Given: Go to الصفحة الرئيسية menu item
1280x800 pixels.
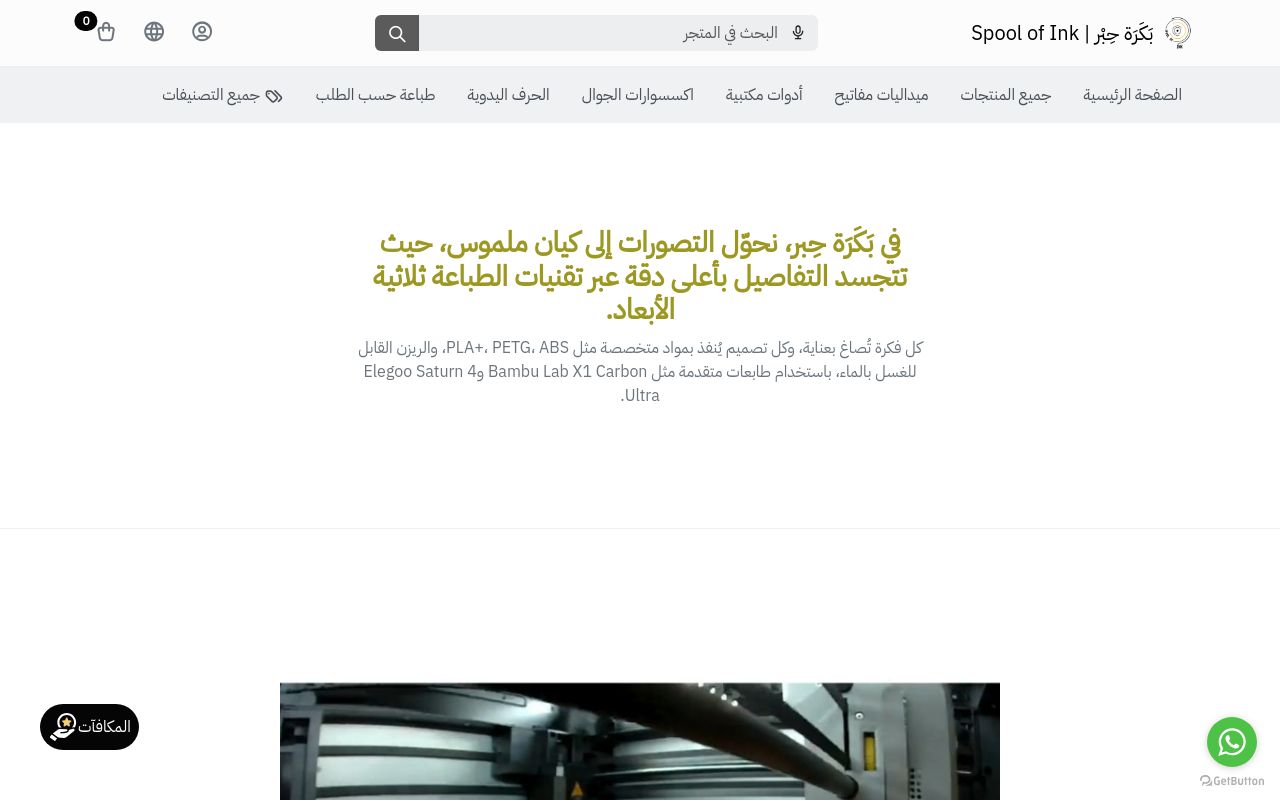Looking at the screenshot, I should [x=1132, y=95].
